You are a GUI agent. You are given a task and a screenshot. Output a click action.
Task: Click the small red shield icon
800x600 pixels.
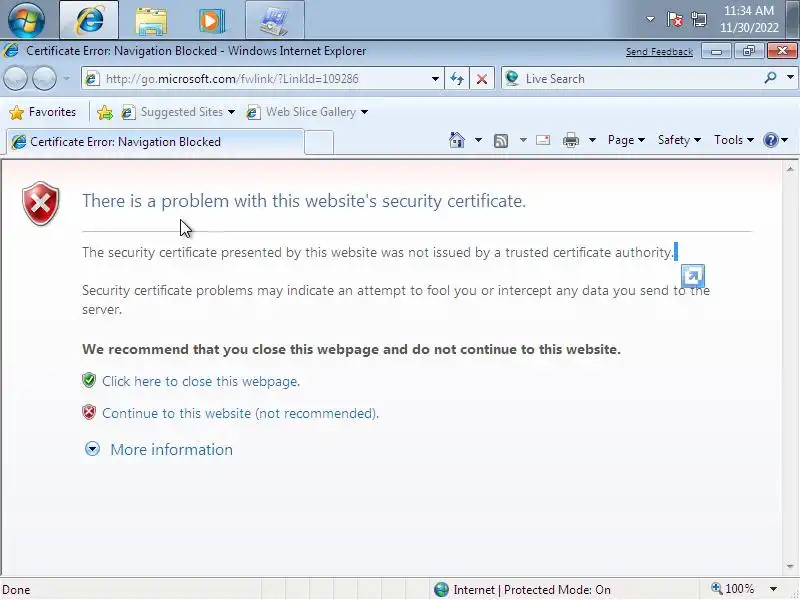point(89,412)
